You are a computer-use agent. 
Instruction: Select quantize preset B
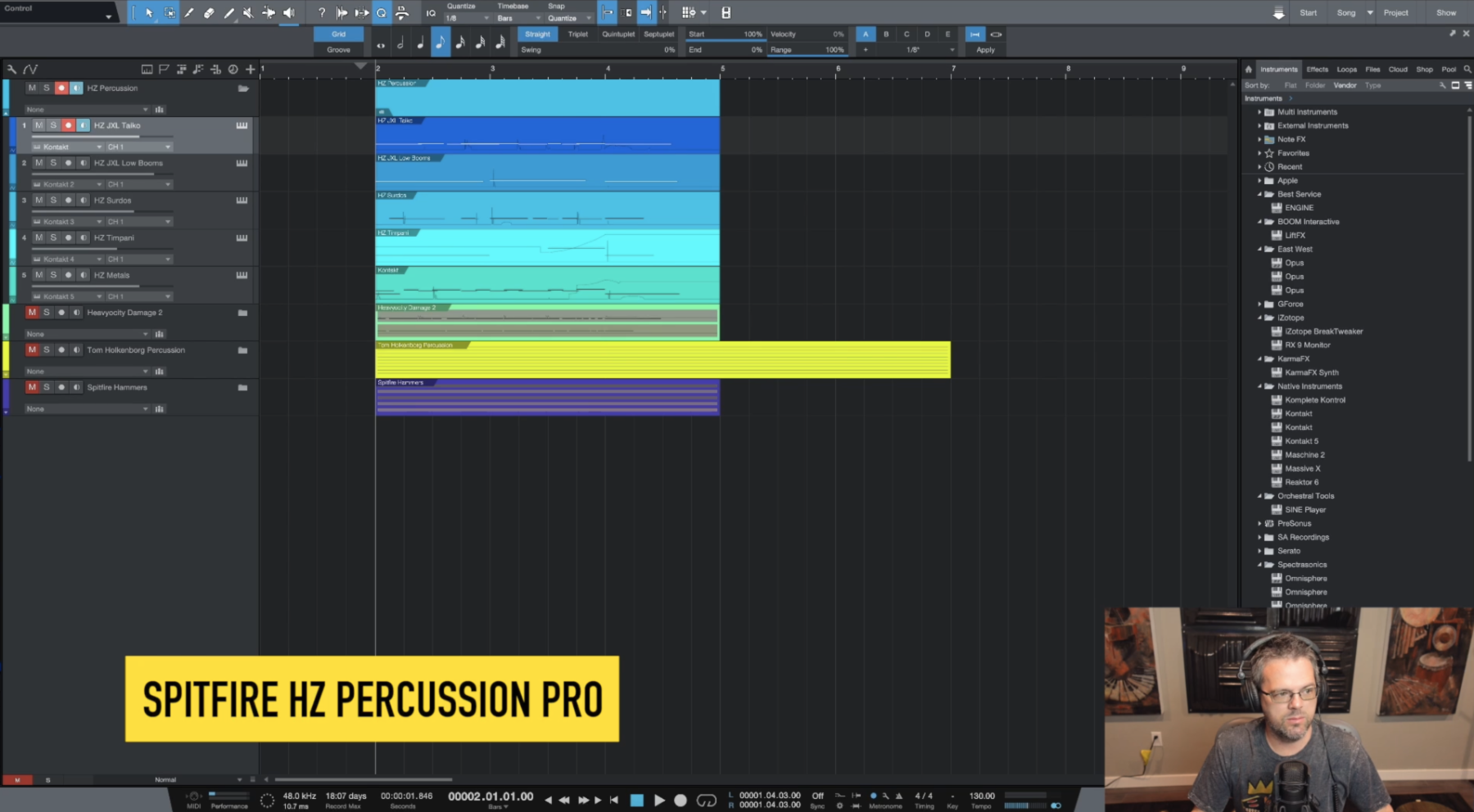[x=886, y=34]
